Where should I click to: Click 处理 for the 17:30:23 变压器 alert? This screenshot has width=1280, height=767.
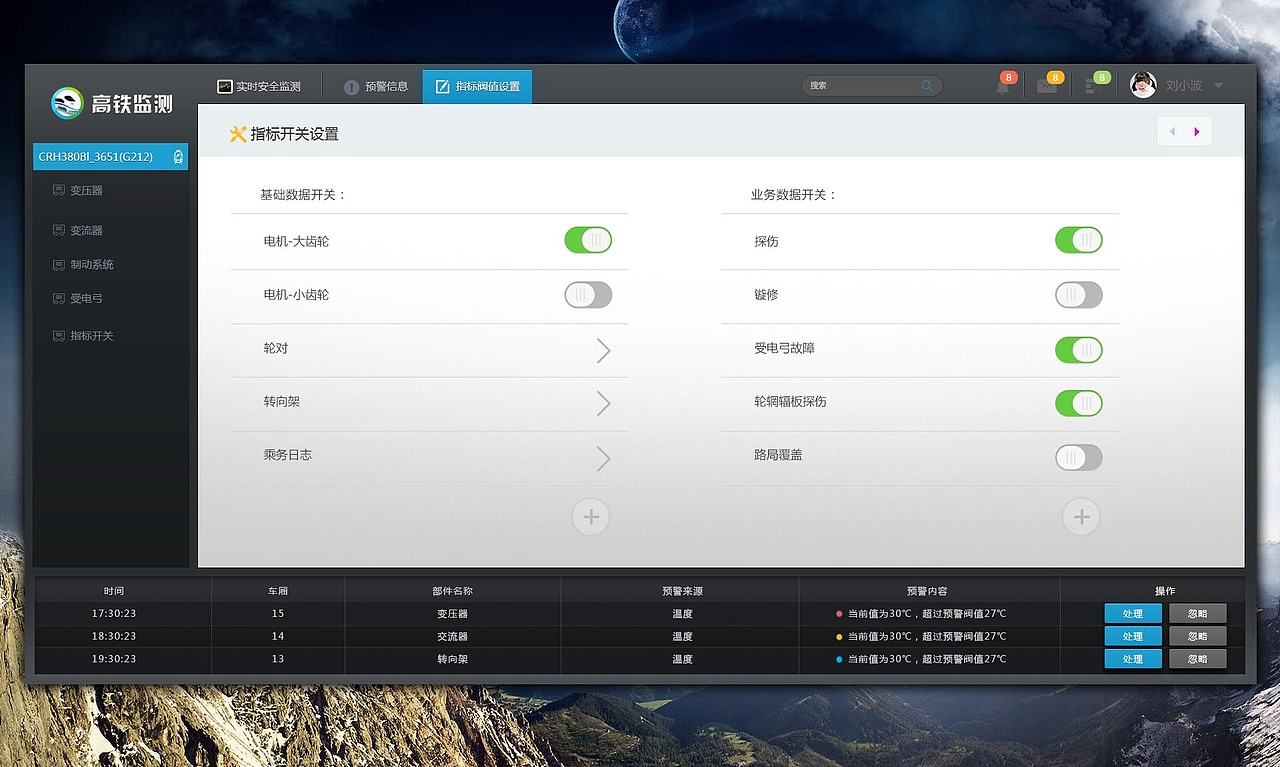[x=1133, y=613]
